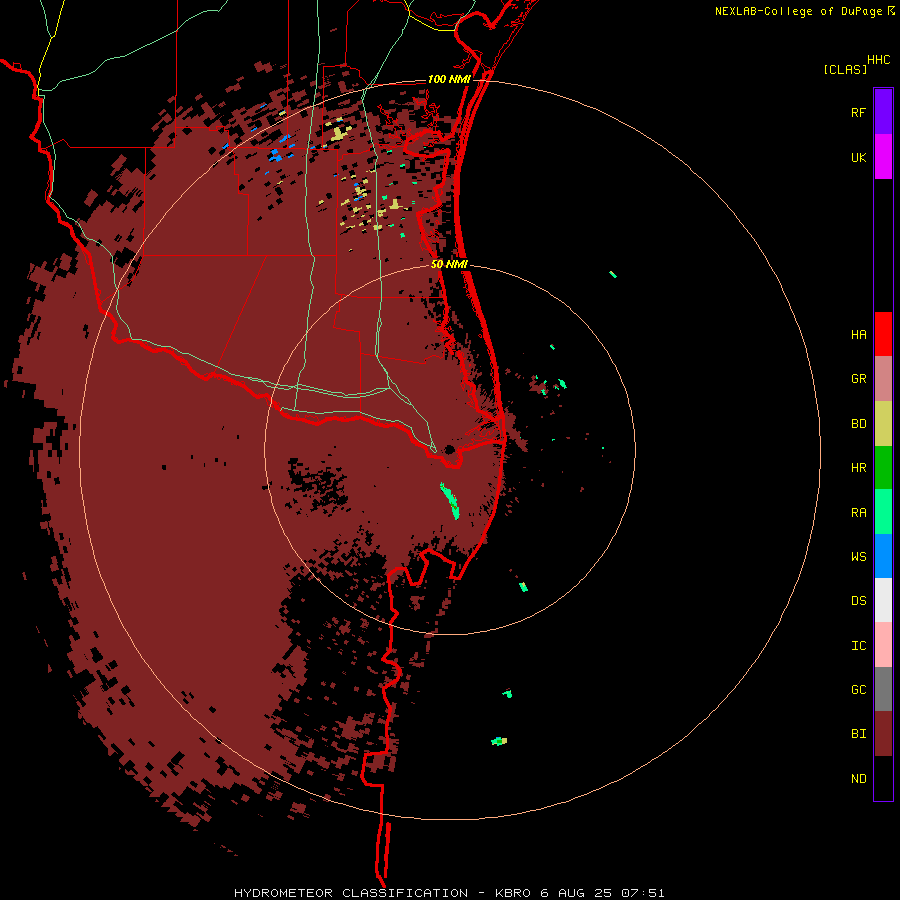The width and height of the screenshot is (900, 900).
Task: Click the RA legend label
Action: [x=859, y=513]
